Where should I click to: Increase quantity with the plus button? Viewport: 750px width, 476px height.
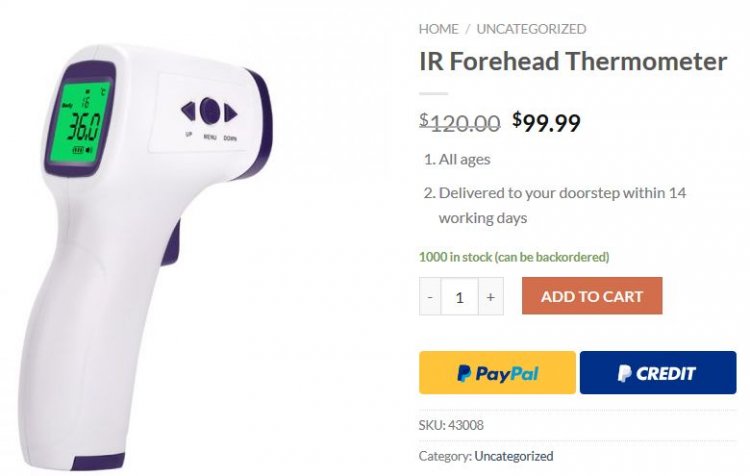tap(490, 297)
